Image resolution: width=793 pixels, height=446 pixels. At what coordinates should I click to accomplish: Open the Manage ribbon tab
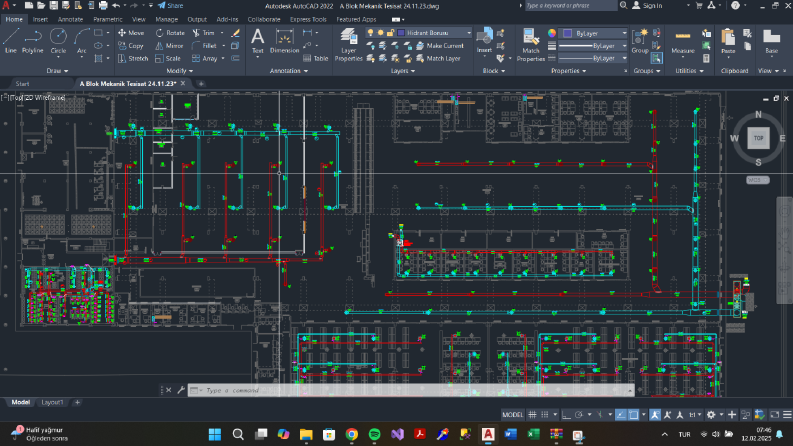pyautogui.click(x=166, y=19)
